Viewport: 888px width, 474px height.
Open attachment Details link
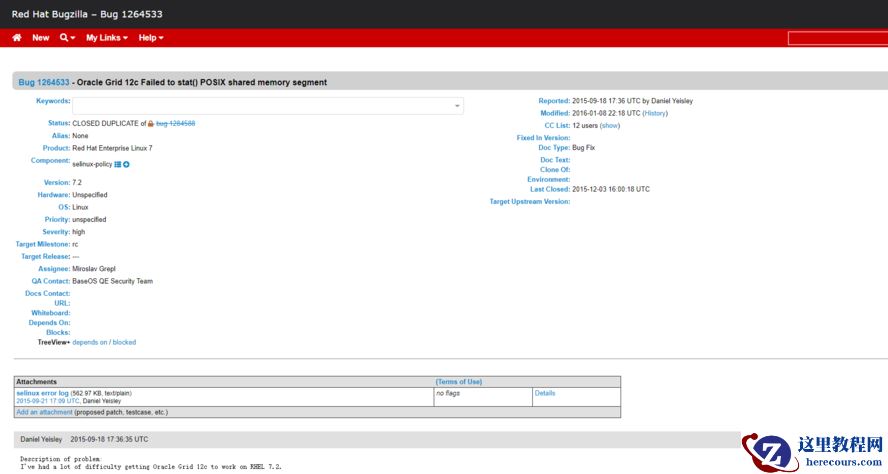pos(545,393)
